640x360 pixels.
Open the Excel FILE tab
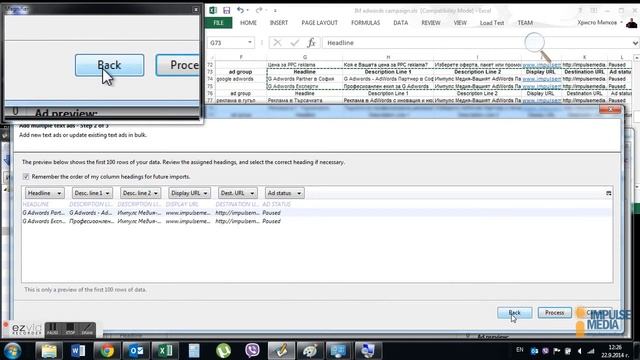pos(219,23)
